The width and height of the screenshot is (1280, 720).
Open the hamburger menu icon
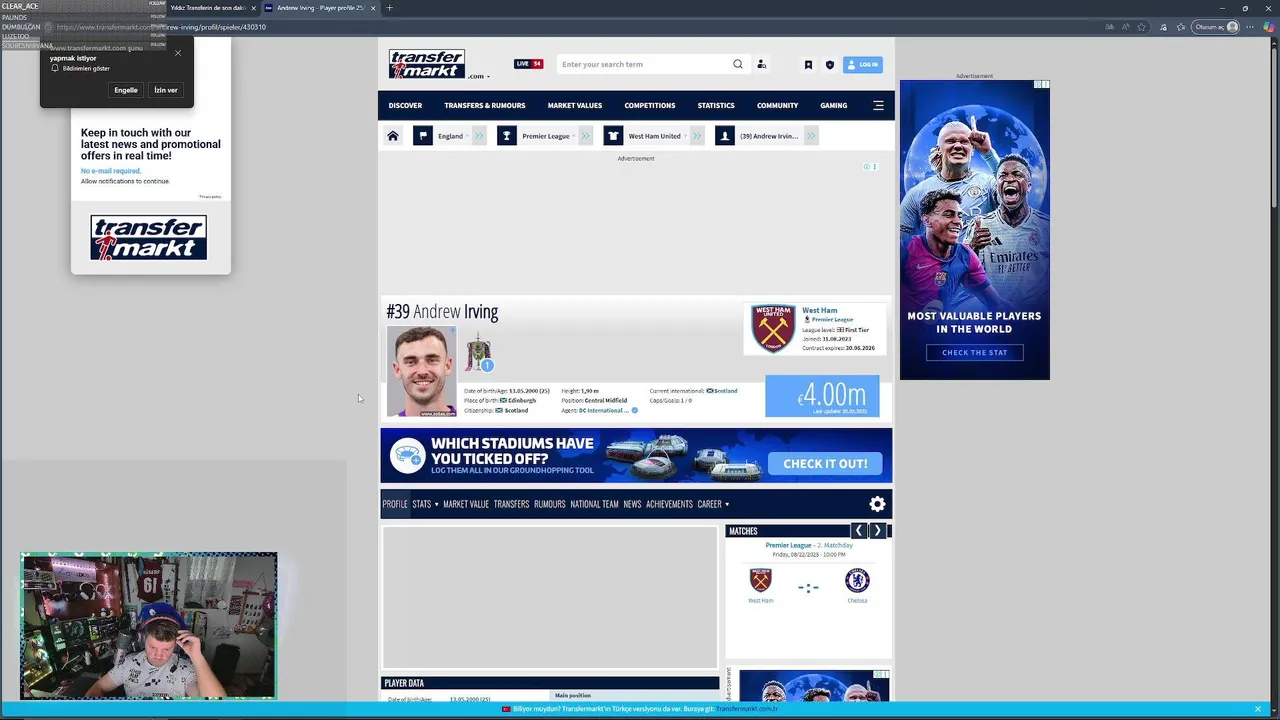pos(878,105)
